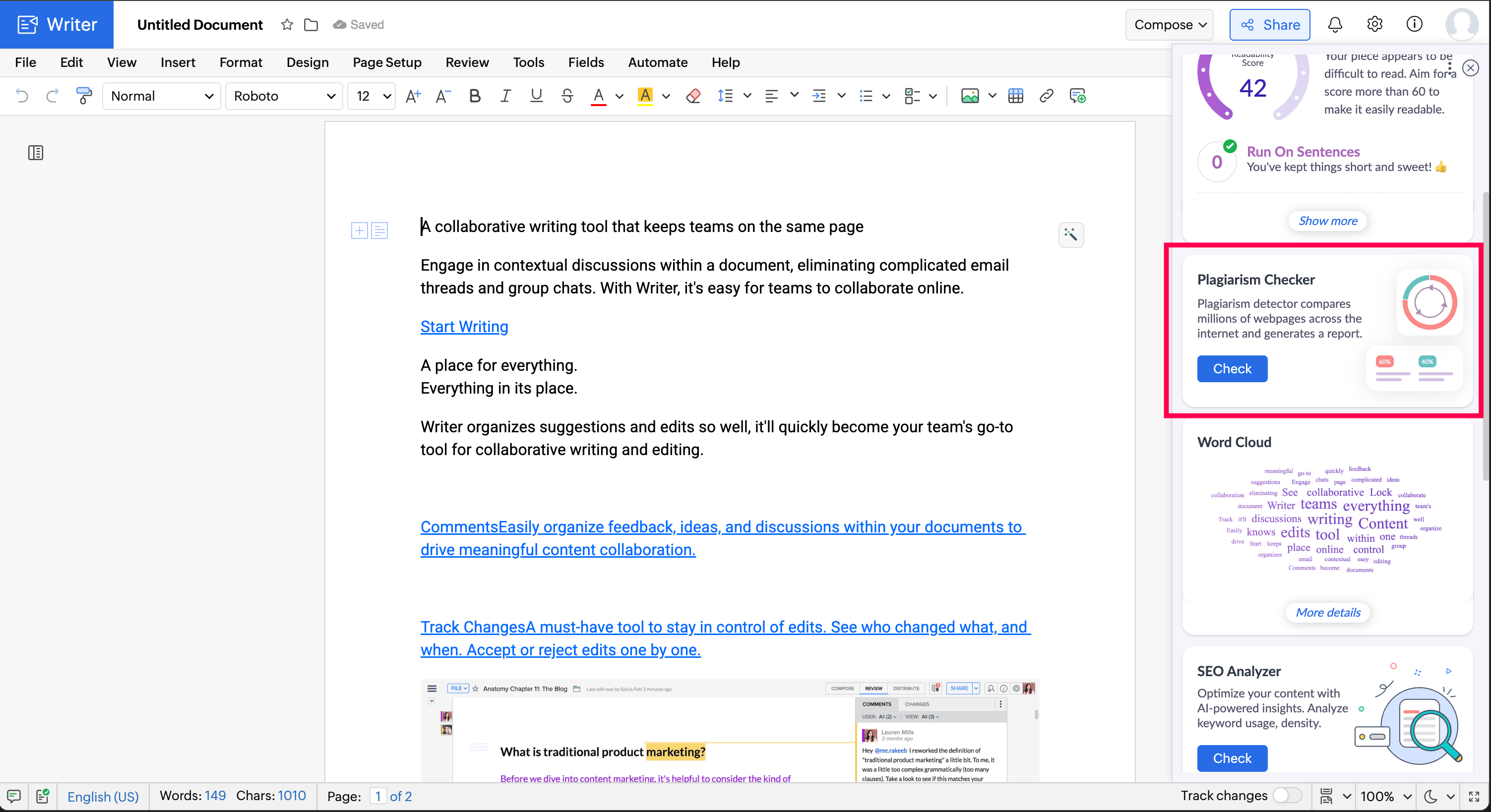The width and height of the screenshot is (1491, 812).
Task: Apply strikethrough formatting
Action: [567, 95]
